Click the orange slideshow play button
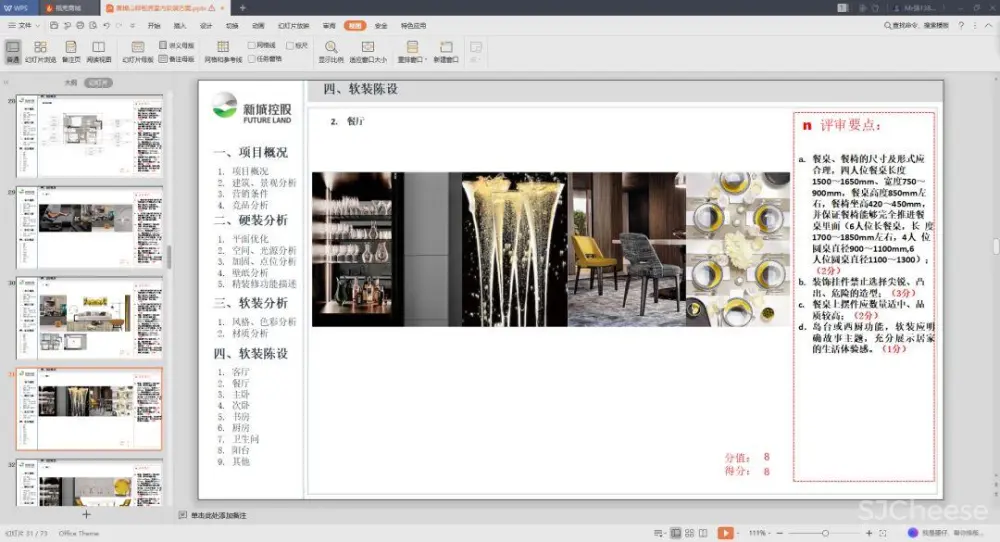The height and width of the screenshot is (542, 1000). [725, 533]
